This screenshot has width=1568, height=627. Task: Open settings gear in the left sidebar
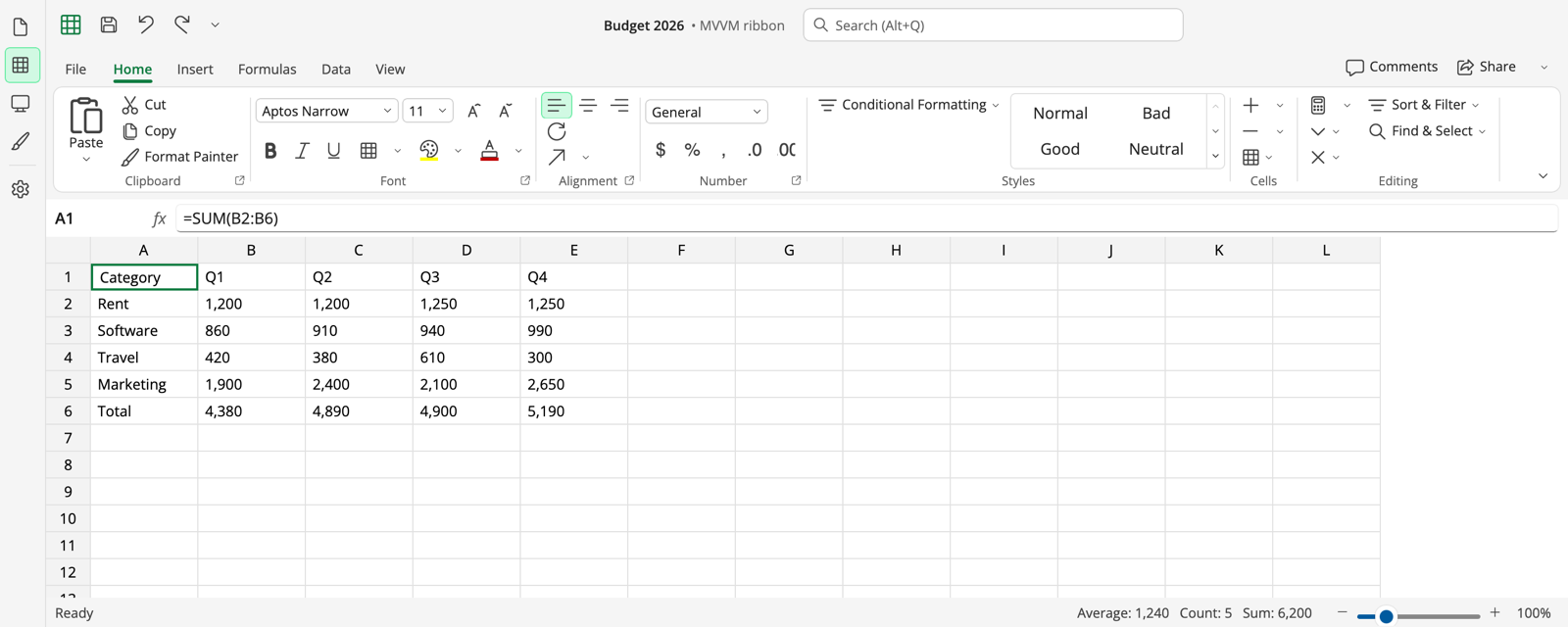tap(21, 189)
